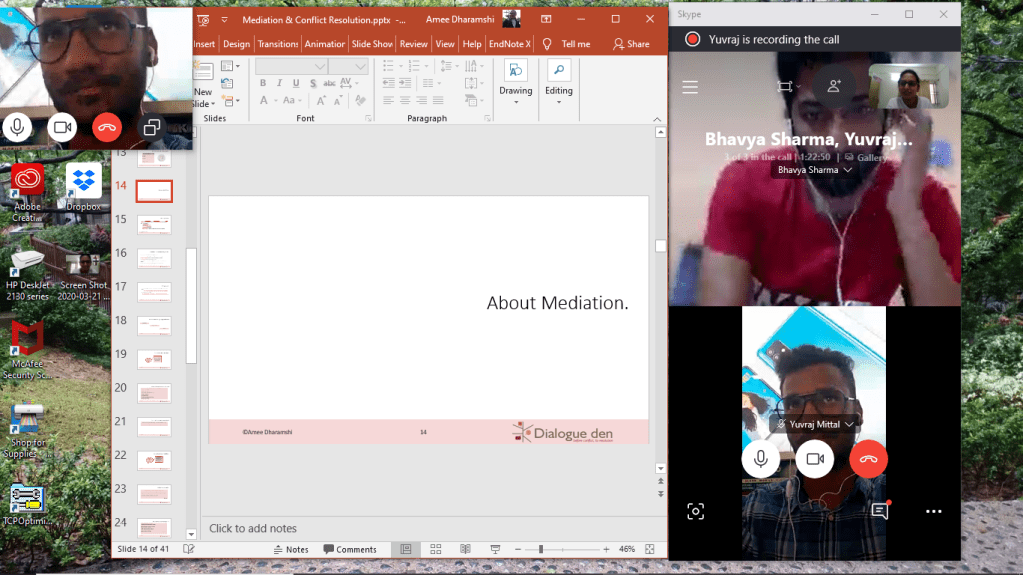The width and height of the screenshot is (1023, 575).
Task: Click the Share button in PowerPoint
Action: pyautogui.click(x=631, y=44)
